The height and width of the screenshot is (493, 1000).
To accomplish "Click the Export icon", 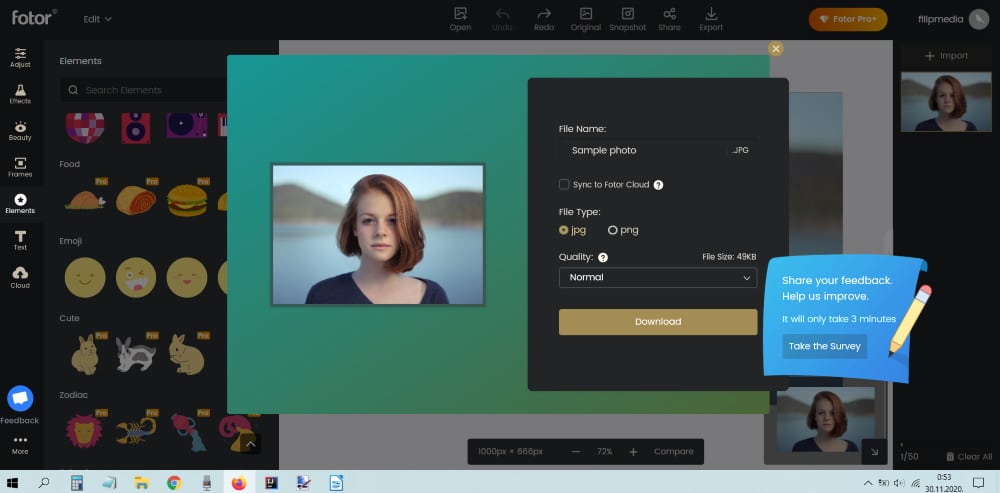I will (711, 18).
